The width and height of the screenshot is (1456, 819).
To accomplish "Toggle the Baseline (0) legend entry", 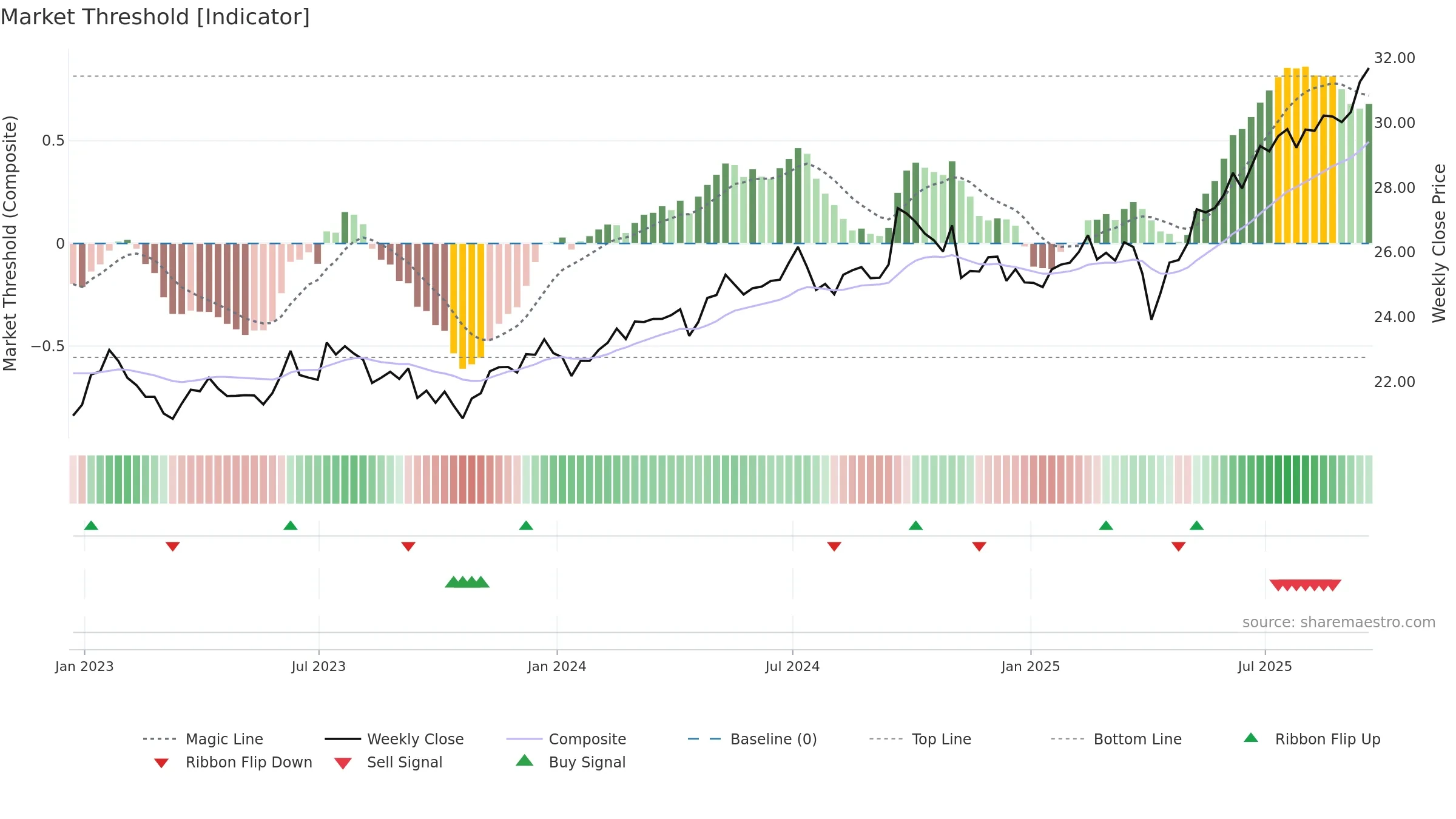I will coord(752,739).
